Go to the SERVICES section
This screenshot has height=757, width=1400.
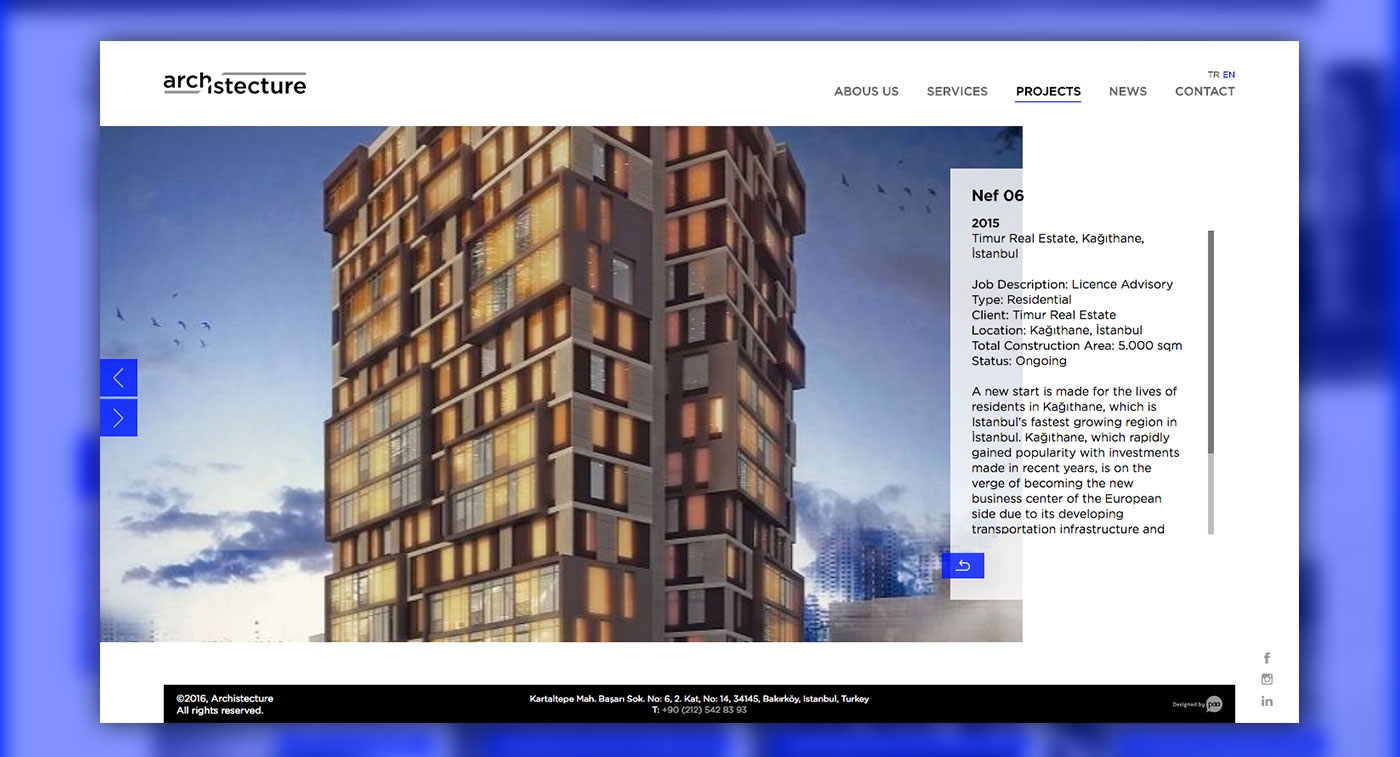tap(956, 91)
